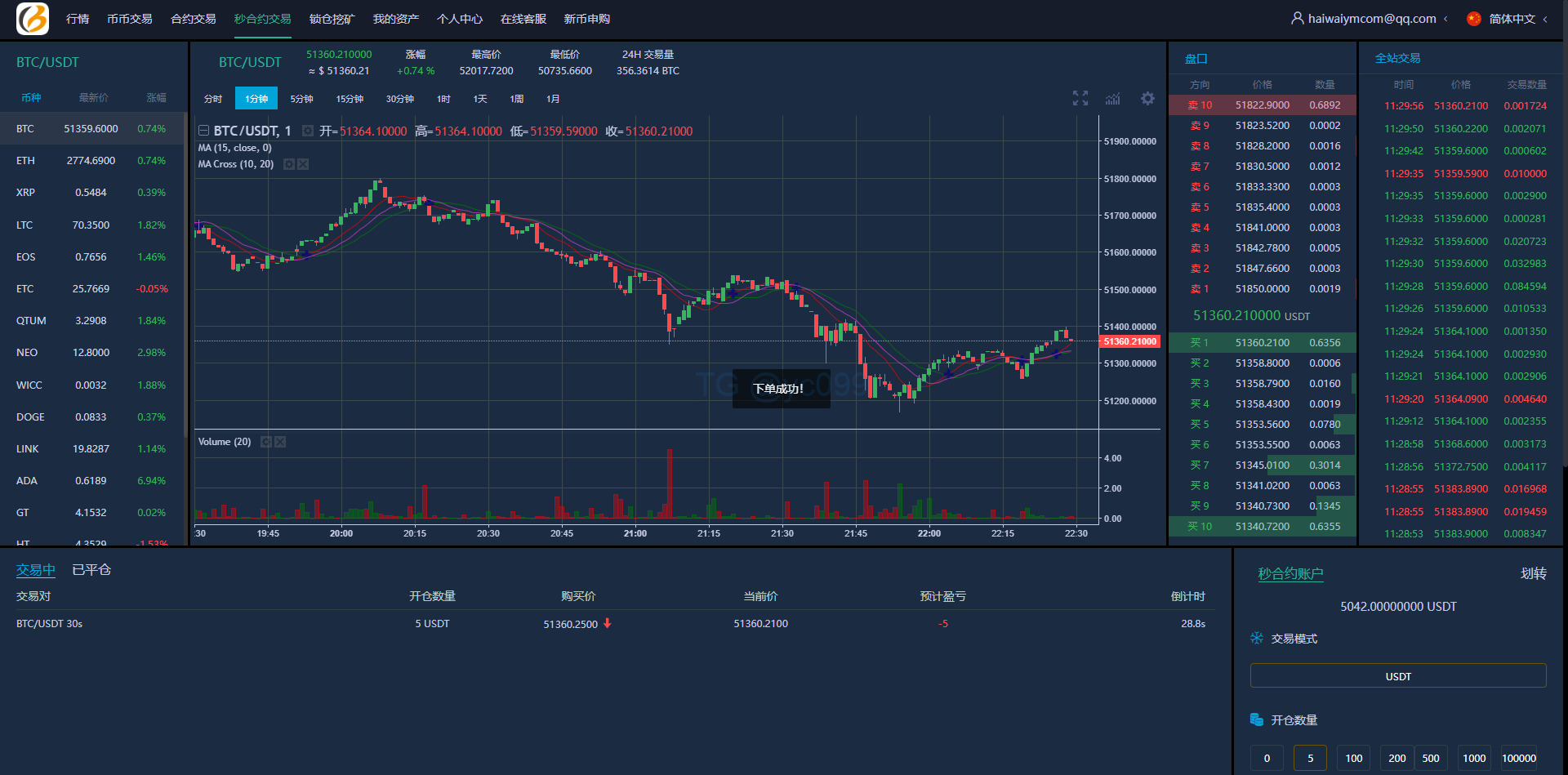Open 锁仓挖矿 in the top navigation

click(x=332, y=19)
